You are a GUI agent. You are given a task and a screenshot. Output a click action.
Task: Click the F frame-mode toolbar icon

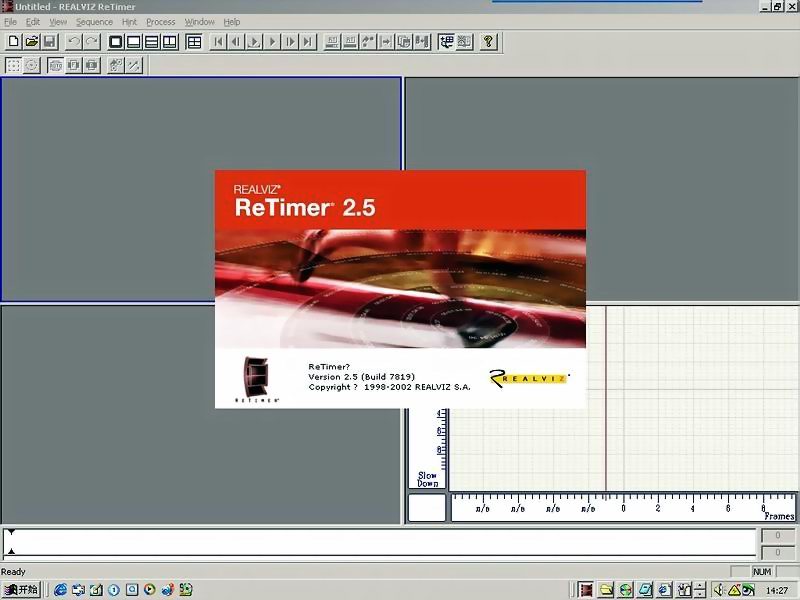click(x=73, y=65)
